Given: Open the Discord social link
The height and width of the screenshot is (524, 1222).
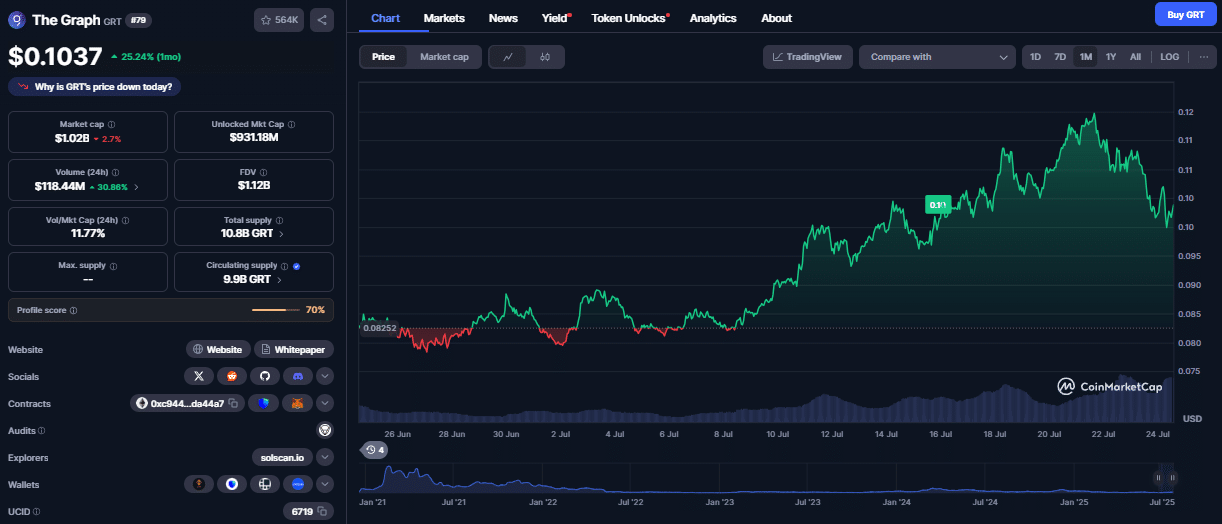Looking at the screenshot, I should pyautogui.click(x=298, y=376).
